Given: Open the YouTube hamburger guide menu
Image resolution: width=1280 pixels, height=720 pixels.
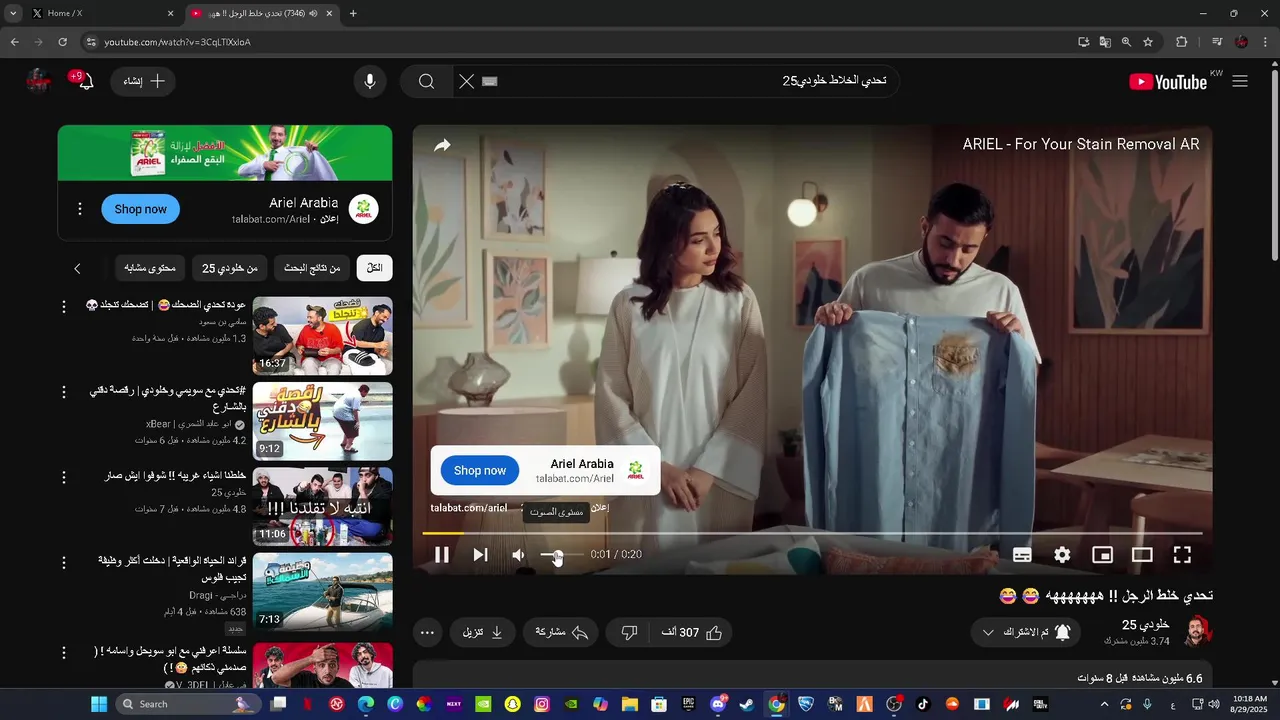Looking at the screenshot, I should [x=1240, y=82].
